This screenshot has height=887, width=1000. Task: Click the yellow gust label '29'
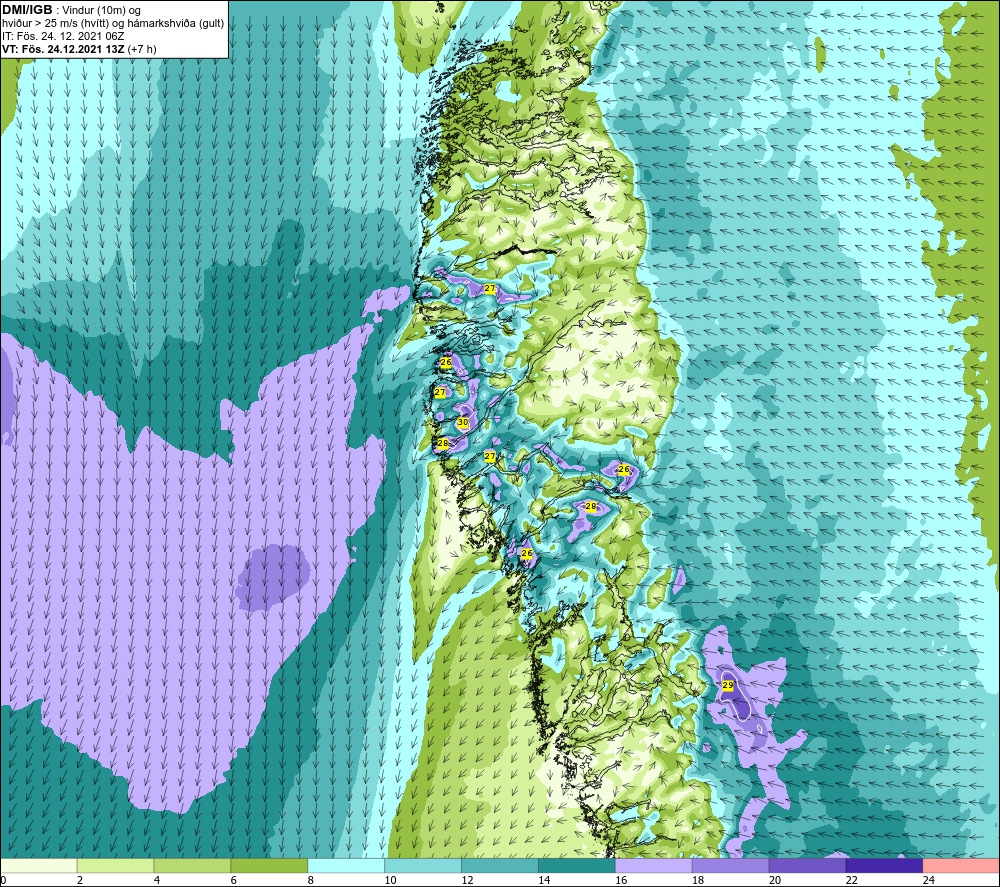[x=728, y=685]
